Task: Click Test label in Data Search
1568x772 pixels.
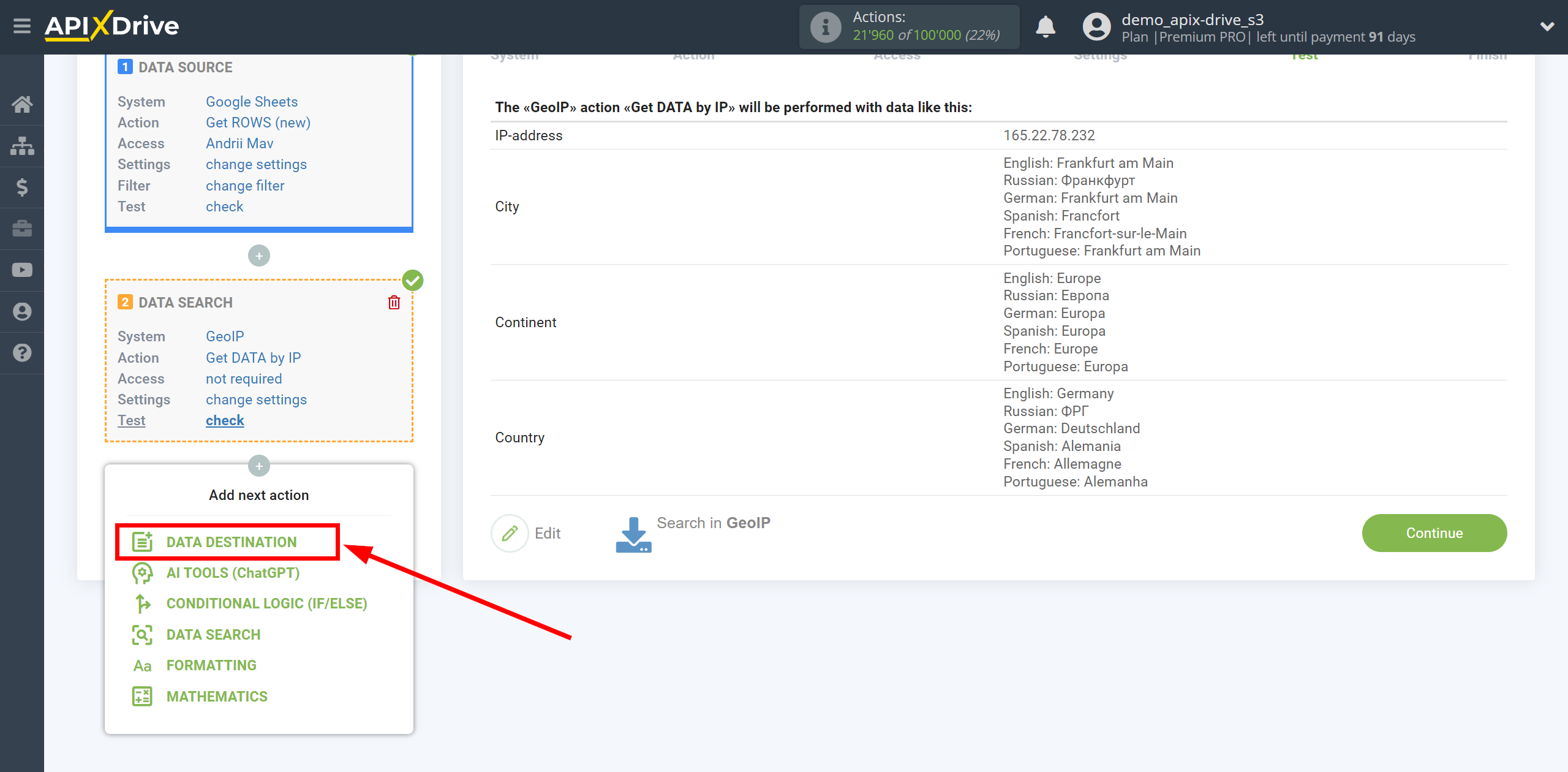Action: click(132, 420)
